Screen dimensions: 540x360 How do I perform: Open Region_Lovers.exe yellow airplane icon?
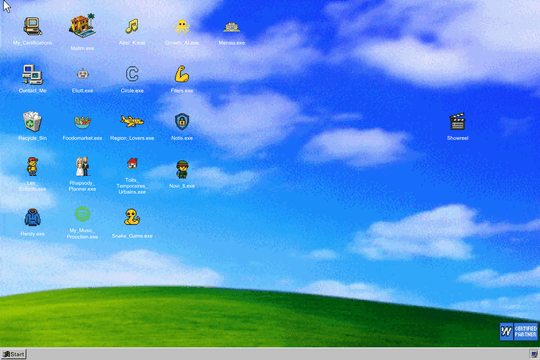click(x=132, y=121)
